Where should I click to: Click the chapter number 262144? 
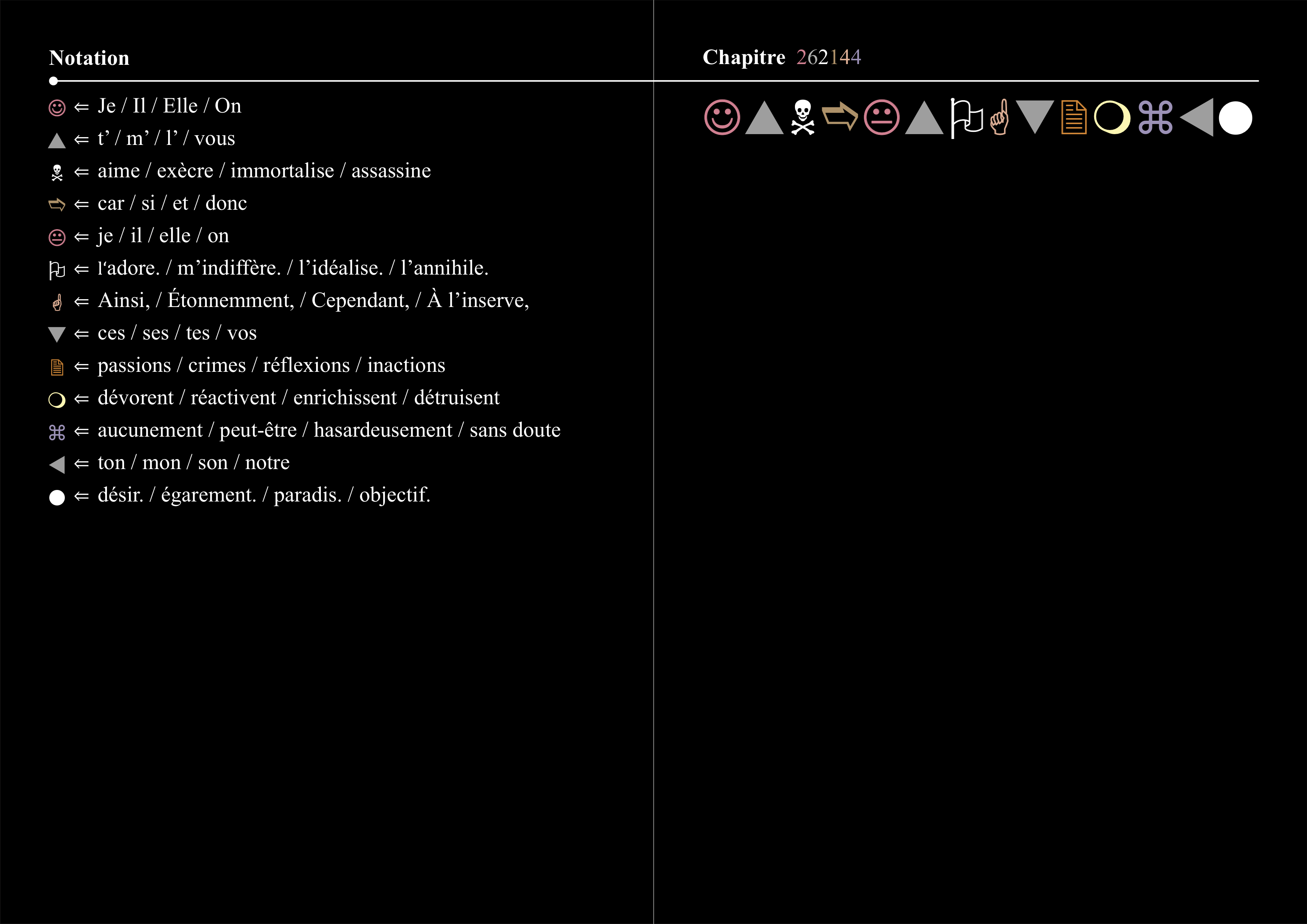pos(828,57)
